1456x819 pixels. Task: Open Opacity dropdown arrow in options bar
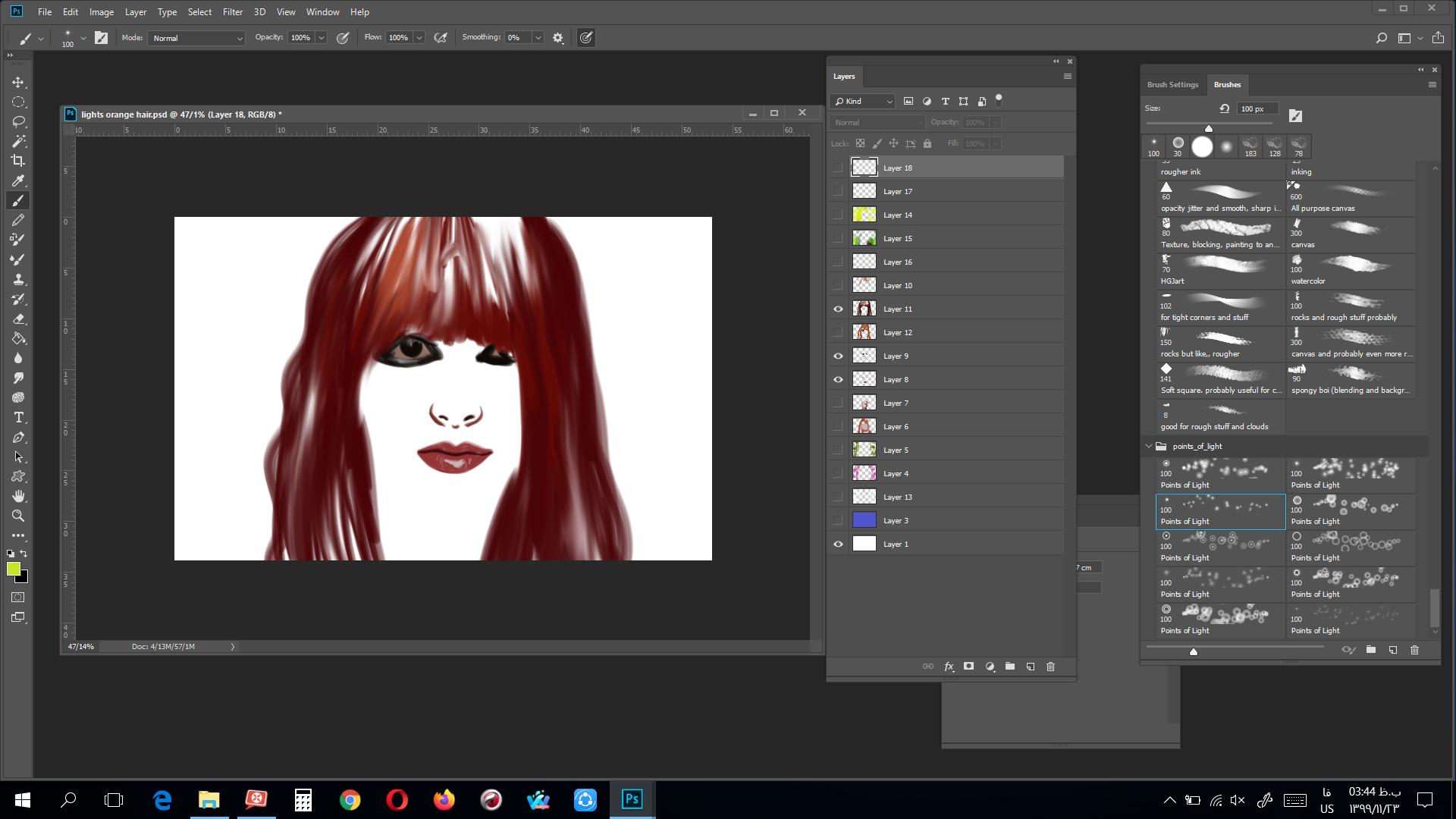[x=322, y=38]
